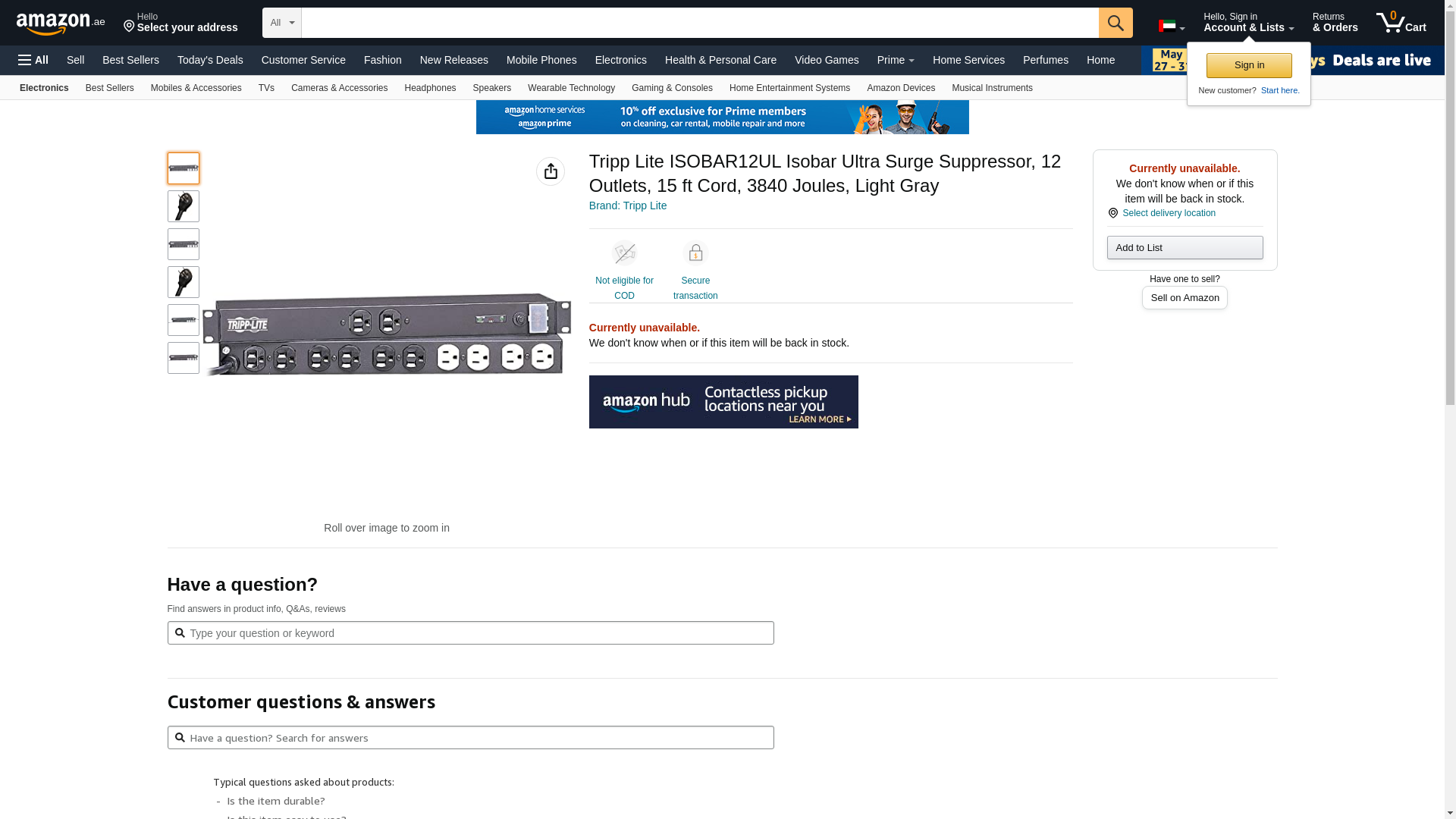Expand the Prime navigation dropdown
The height and width of the screenshot is (819, 1456).
coord(895,60)
